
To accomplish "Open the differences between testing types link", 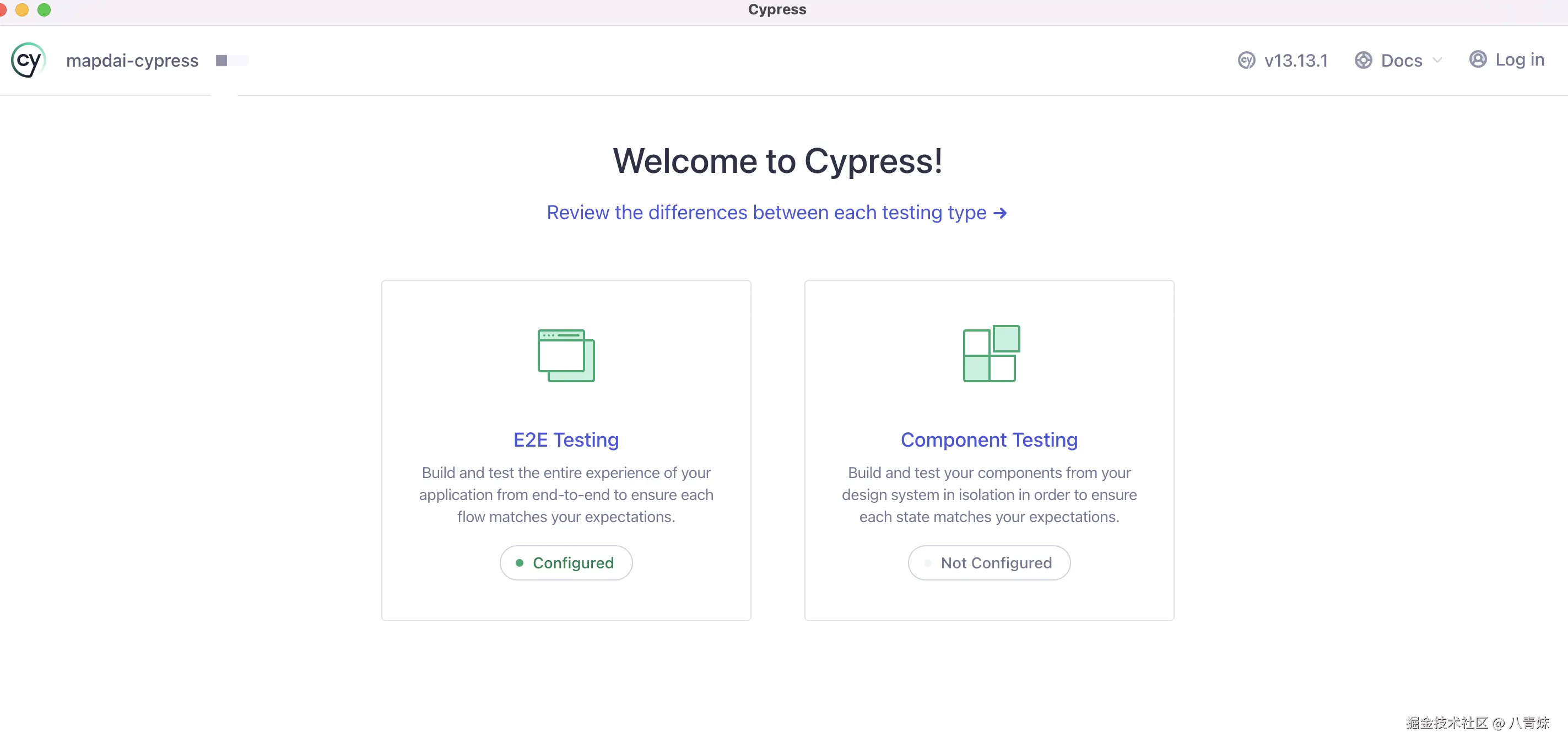I will 766,213.
